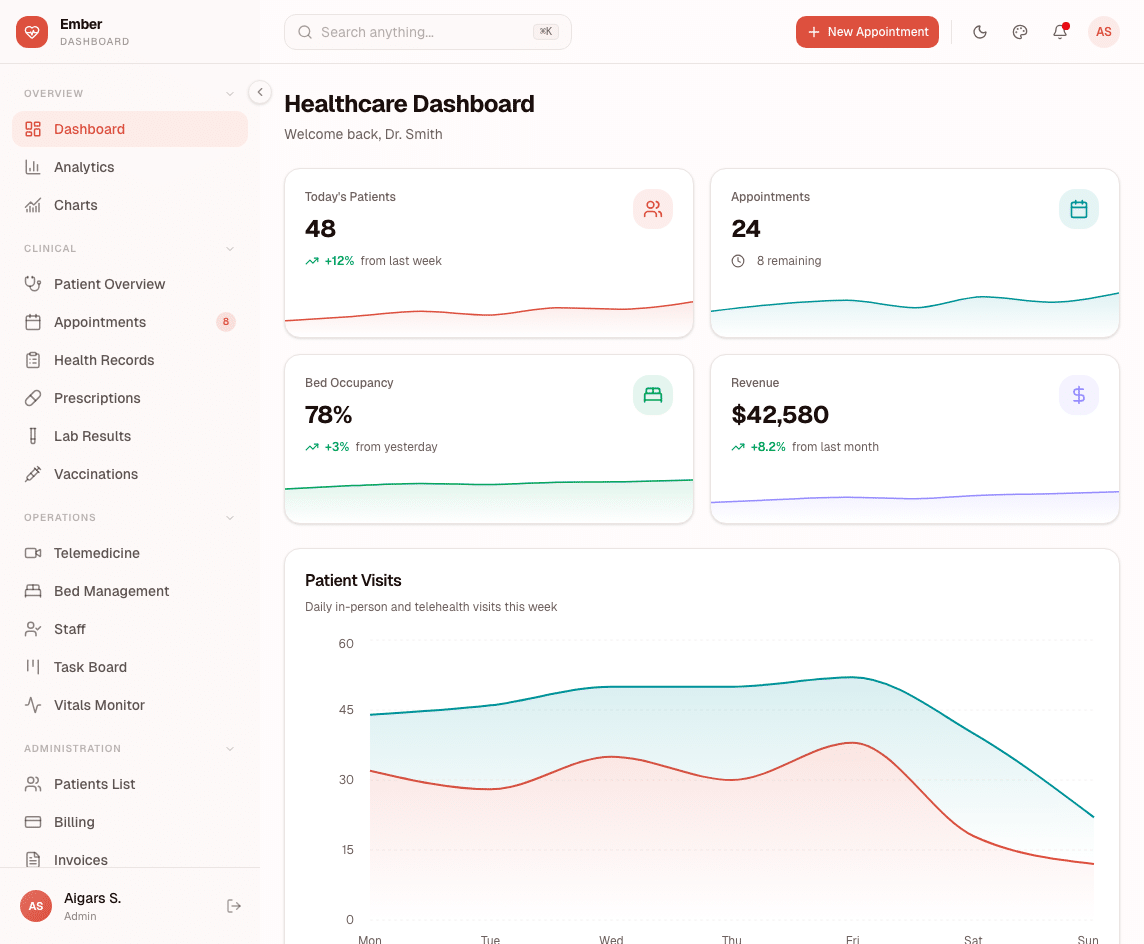Open the Vitals Monitor waveform icon
The width and height of the screenshot is (1144, 944).
(34, 705)
